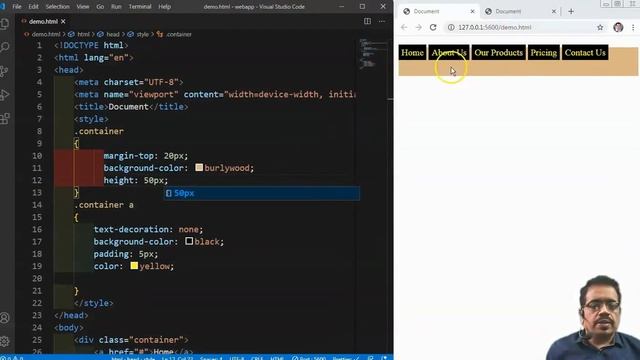Screen dimensions: 640x360
Task: Click 'text-decoration: none;' in the editor
Action: [x=148, y=229]
